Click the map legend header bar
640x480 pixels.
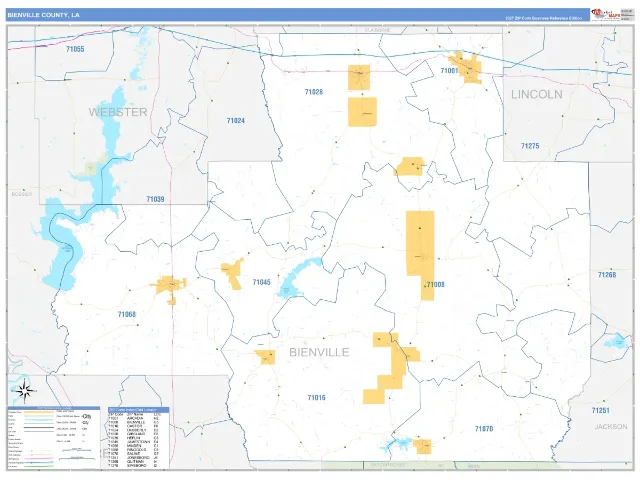coord(54,408)
